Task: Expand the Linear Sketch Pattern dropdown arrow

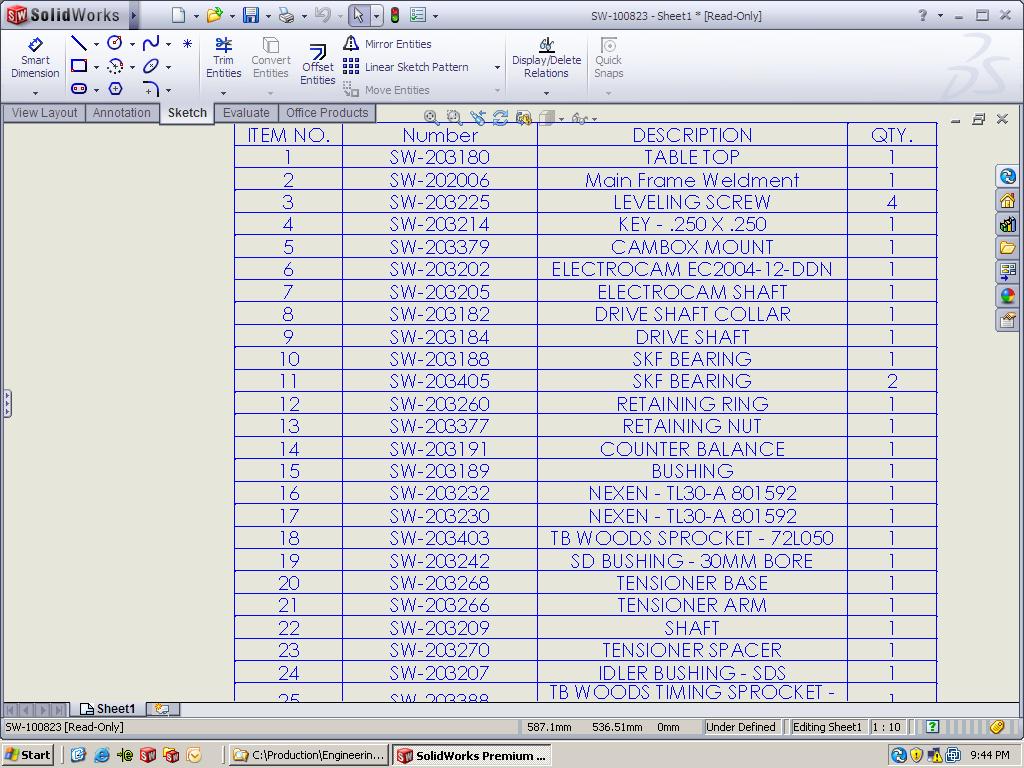Action: point(497,67)
